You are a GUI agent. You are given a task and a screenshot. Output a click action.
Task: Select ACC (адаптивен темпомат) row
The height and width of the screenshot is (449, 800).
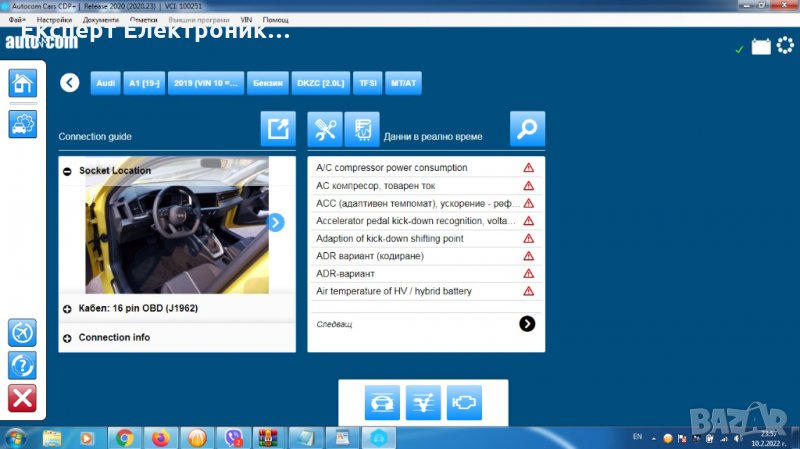coord(426,203)
